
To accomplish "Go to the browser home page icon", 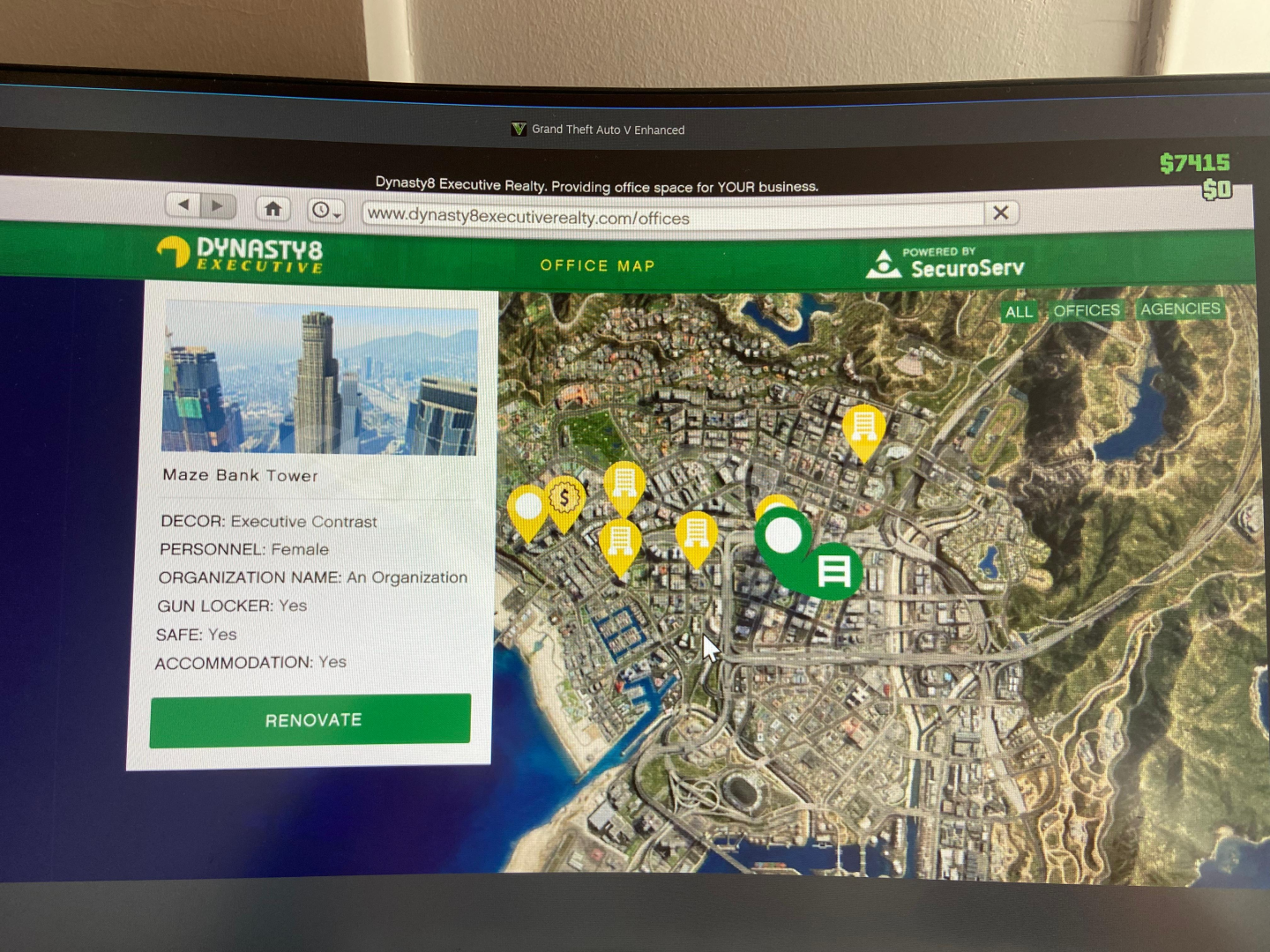I will 273,209.
